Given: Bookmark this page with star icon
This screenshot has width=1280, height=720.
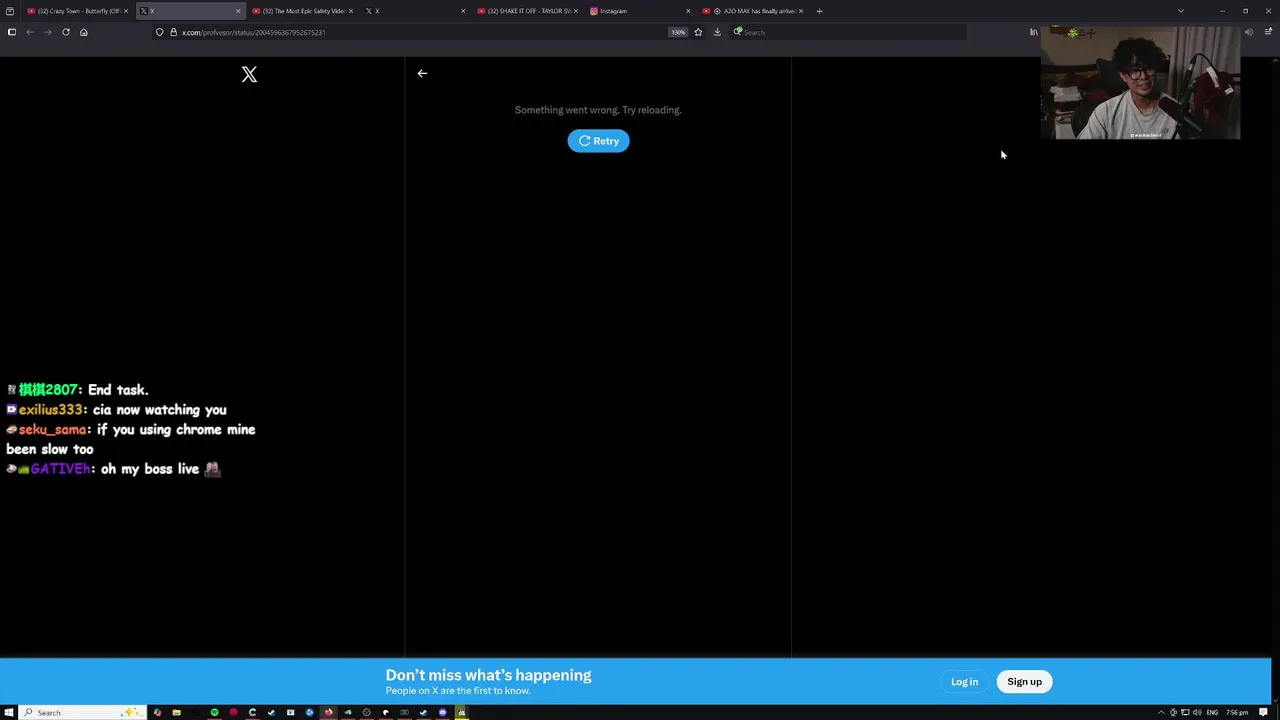Looking at the screenshot, I should coord(698,32).
